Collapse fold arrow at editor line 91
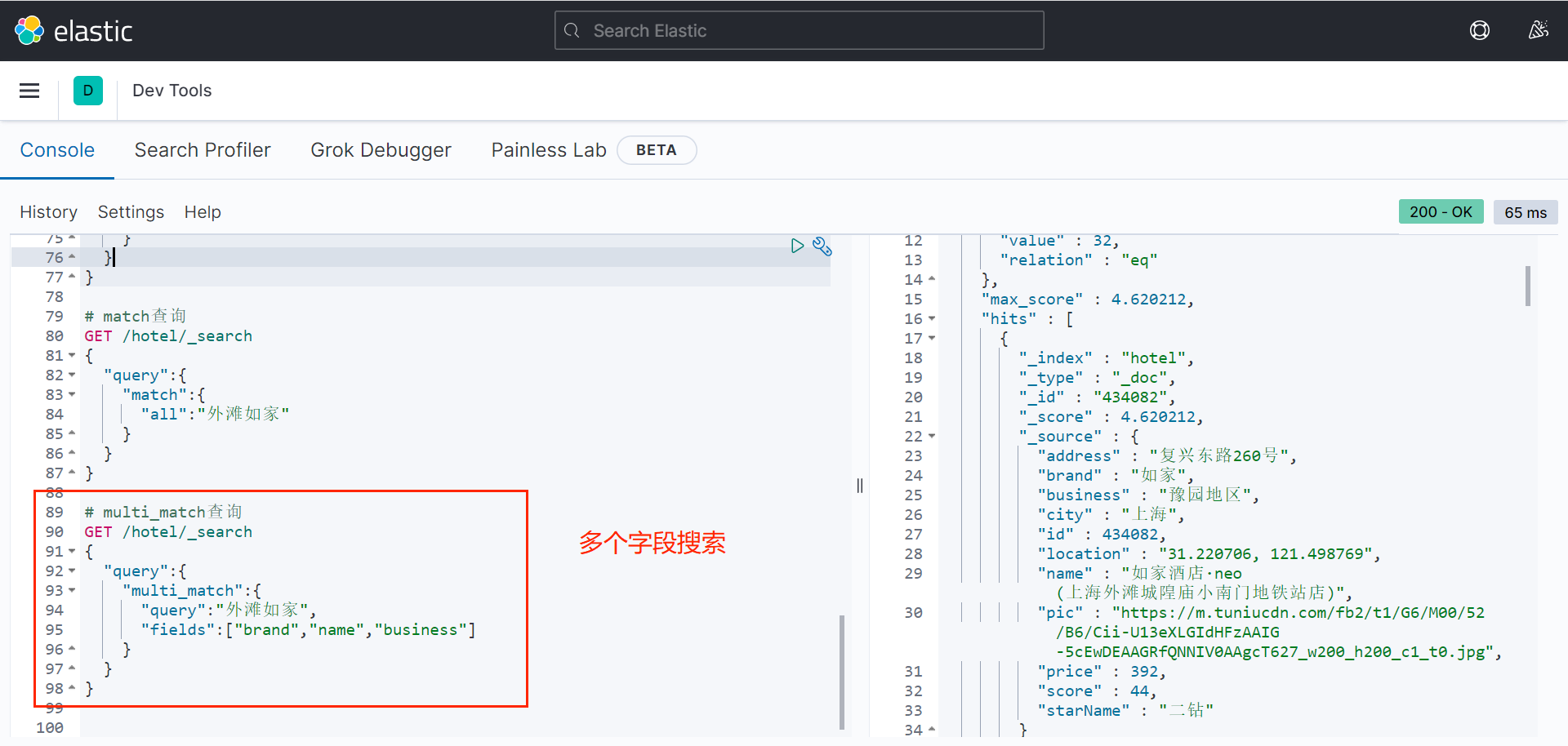This screenshot has width=1568, height=746. tap(72, 552)
